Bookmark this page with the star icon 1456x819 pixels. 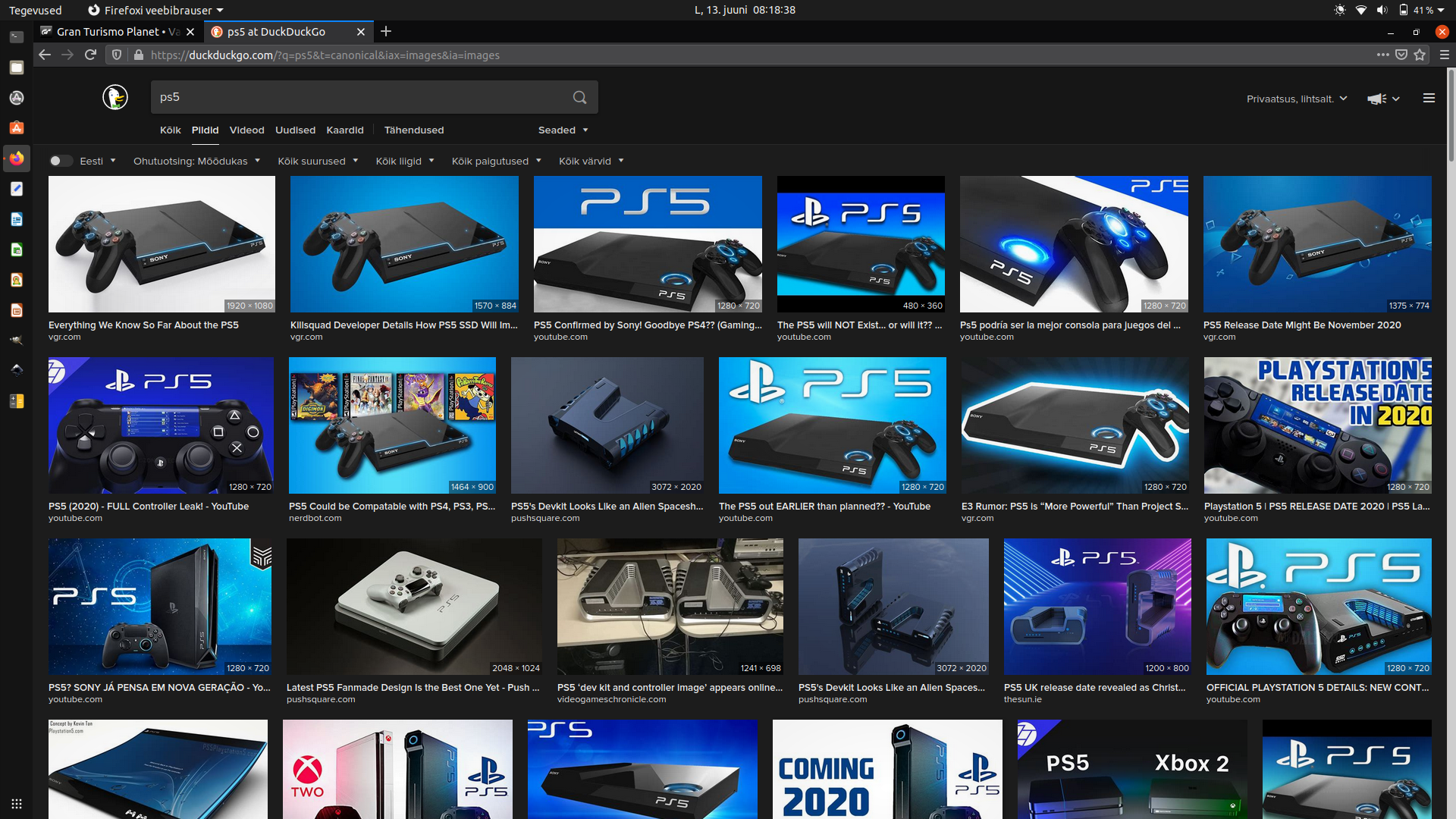tap(1420, 55)
